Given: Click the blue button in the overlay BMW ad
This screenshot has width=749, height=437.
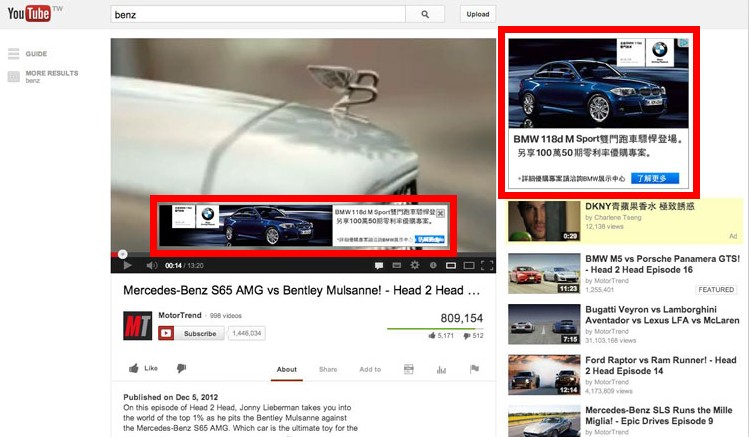Looking at the screenshot, I should click(x=430, y=239).
